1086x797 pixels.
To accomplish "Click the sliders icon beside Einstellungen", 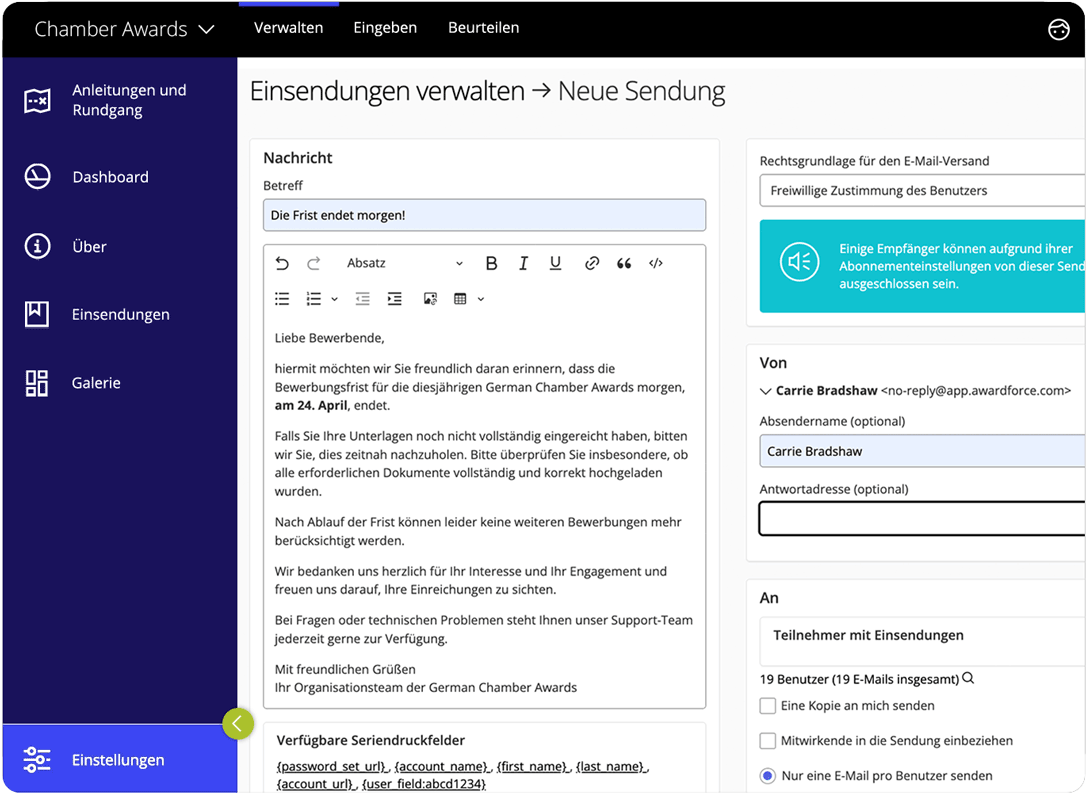I will (x=37, y=760).
